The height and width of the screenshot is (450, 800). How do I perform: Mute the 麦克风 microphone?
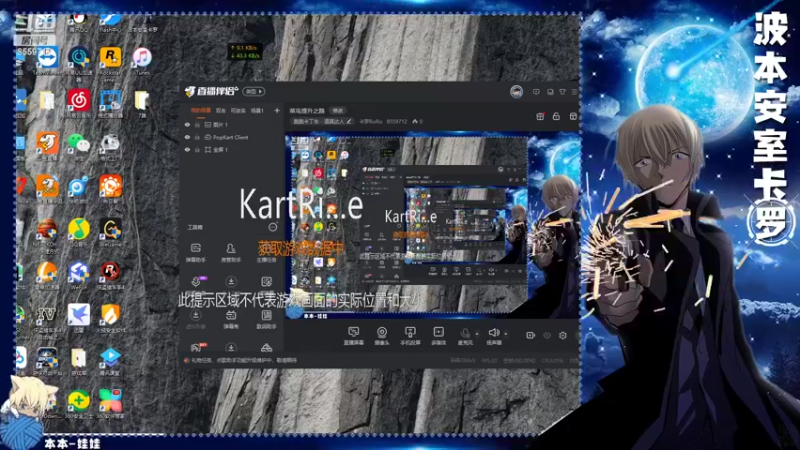coord(465,336)
